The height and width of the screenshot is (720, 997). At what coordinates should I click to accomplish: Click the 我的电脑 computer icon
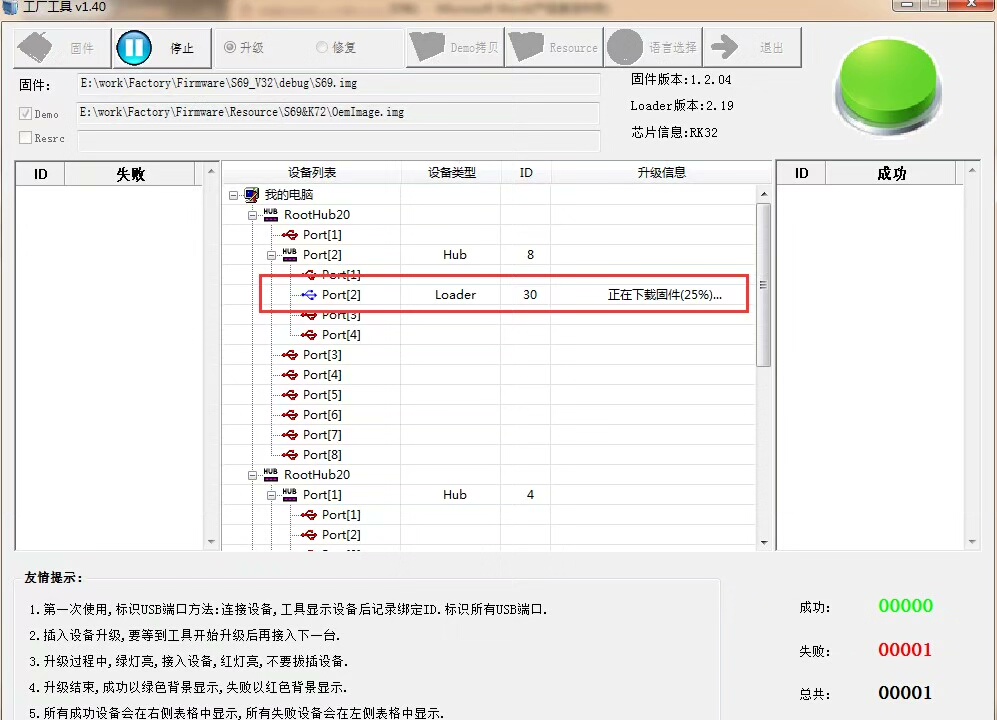252,195
